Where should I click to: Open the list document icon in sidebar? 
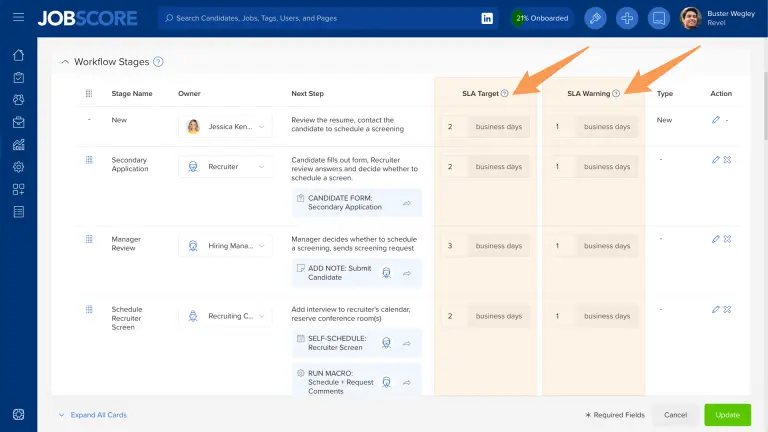[19, 212]
